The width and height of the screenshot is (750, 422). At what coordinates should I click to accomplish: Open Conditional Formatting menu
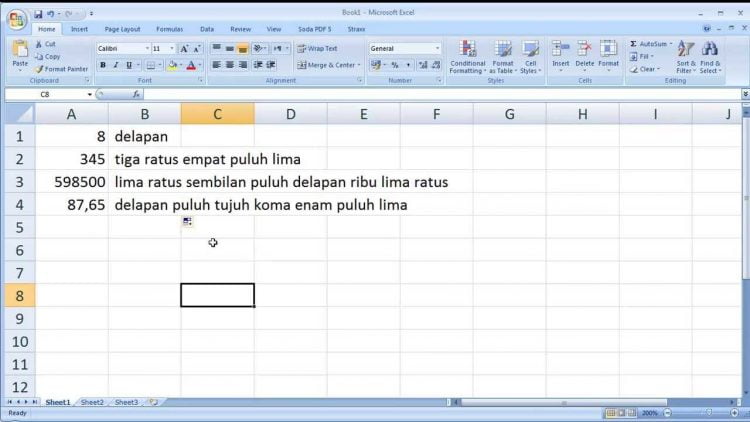(x=468, y=57)
